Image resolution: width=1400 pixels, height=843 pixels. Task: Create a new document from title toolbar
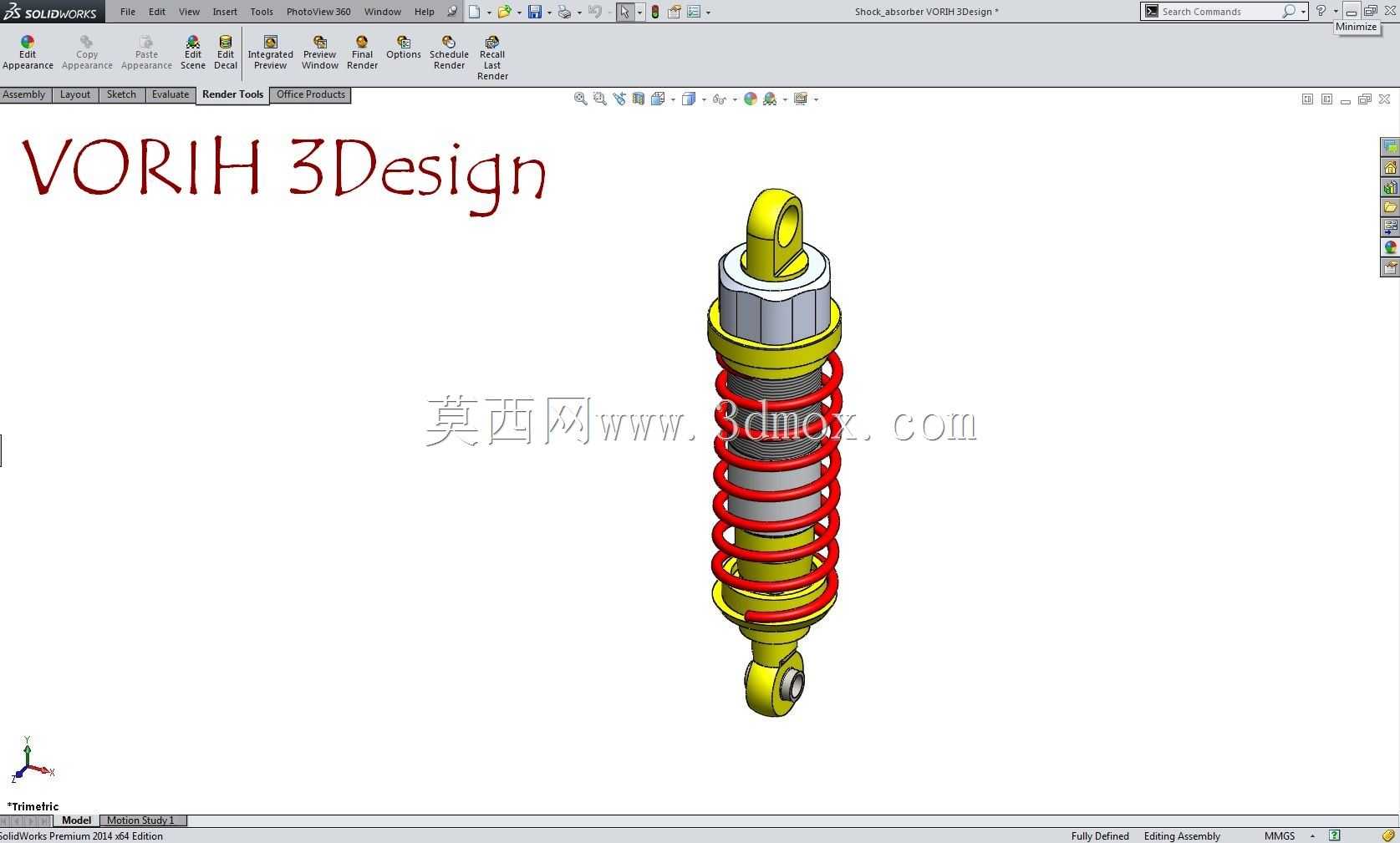coord(475,12)
